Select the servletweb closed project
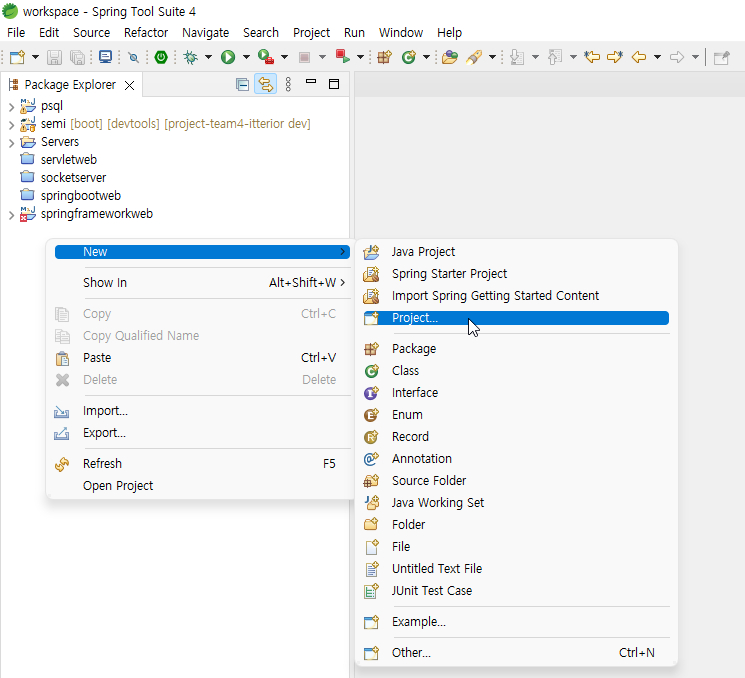The width and height of the screenshot is (745, 678). click(x=69, y=160)
